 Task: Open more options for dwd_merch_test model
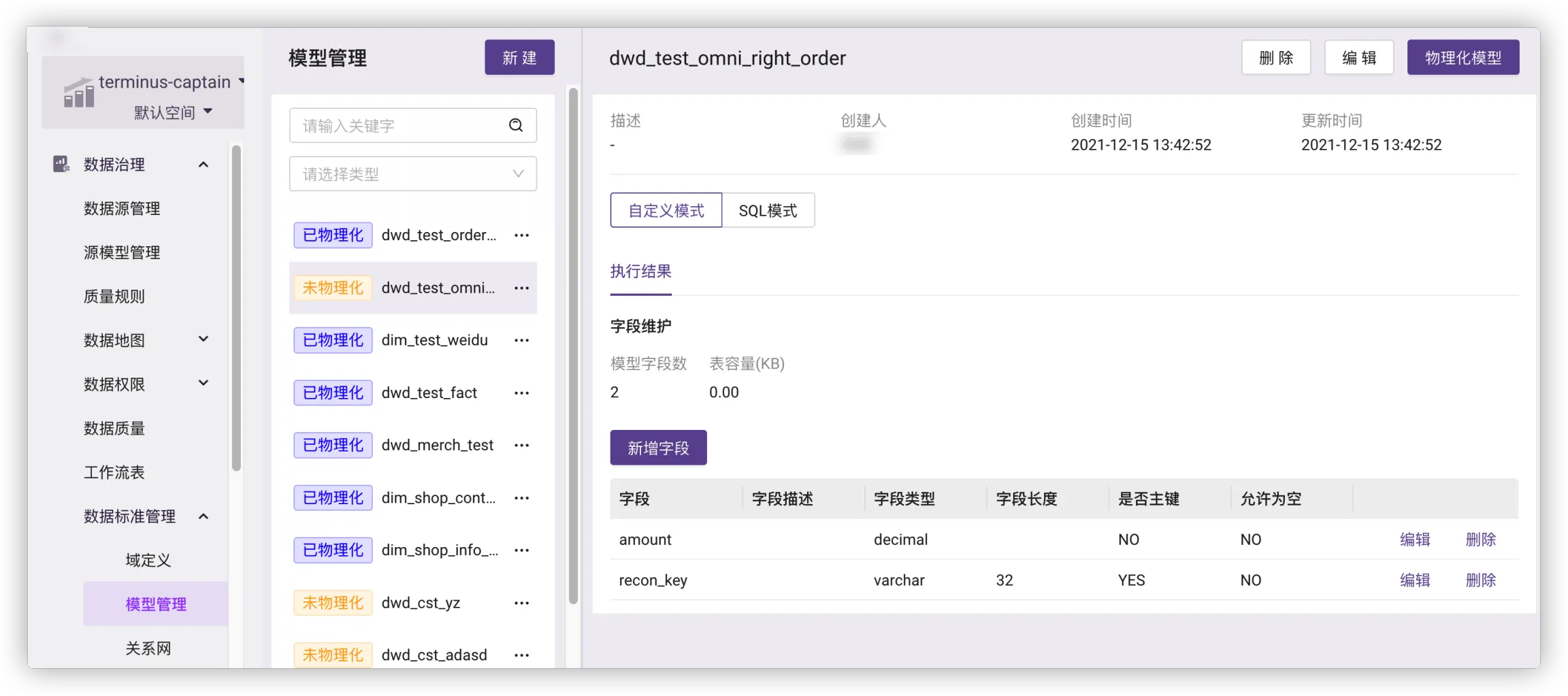click(x=521, y=446)
